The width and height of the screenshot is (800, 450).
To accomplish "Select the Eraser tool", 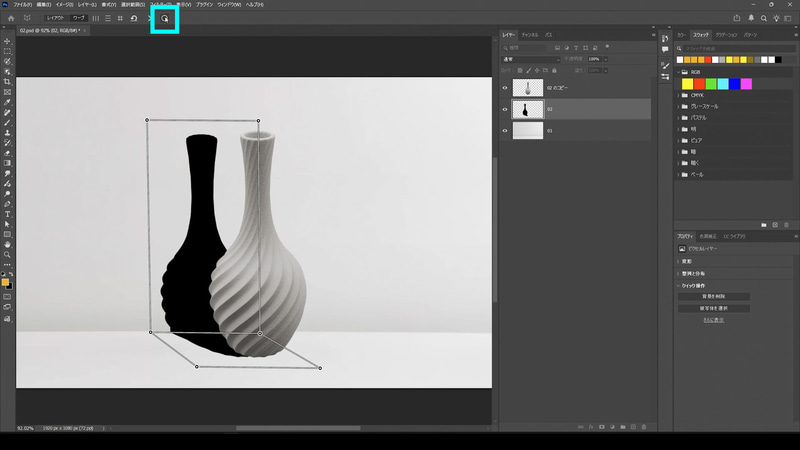I will tap(7, 153).
